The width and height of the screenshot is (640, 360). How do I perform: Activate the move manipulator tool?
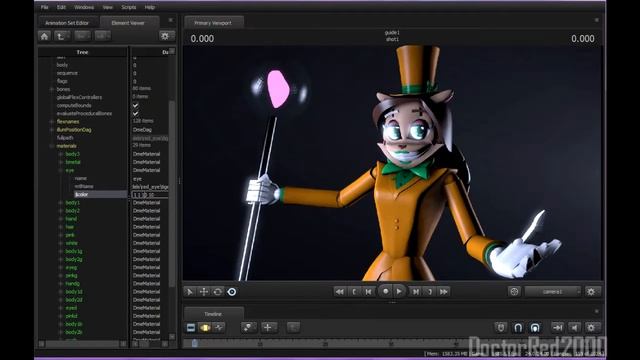pyautogui.click(x=204, y=292)
